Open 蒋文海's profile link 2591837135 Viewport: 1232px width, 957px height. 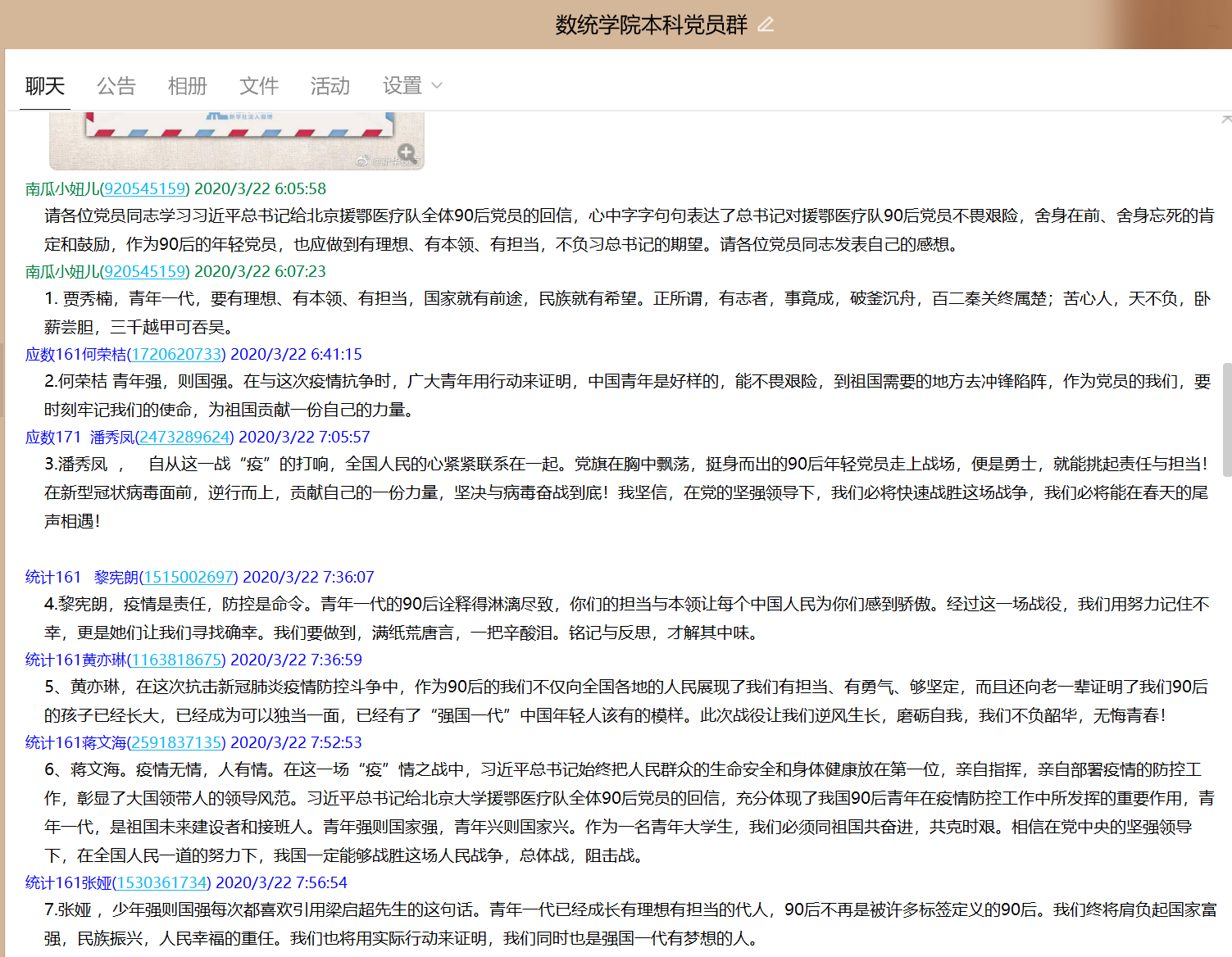click(x=176, y=743)
